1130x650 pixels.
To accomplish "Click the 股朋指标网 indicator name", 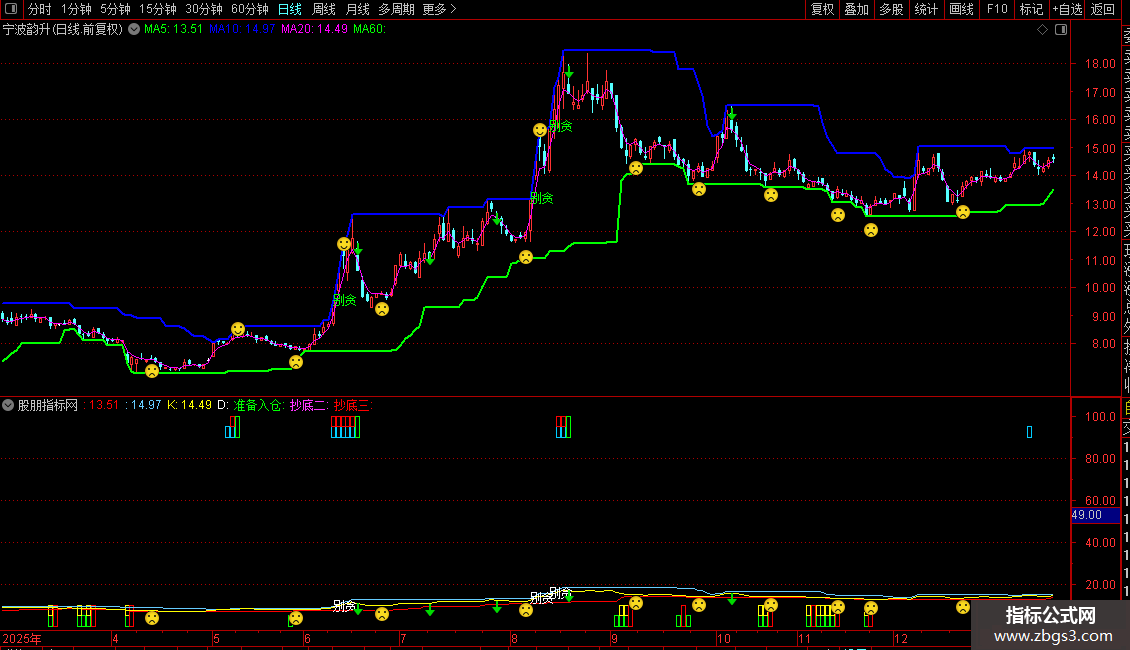I will click(48, 405).
